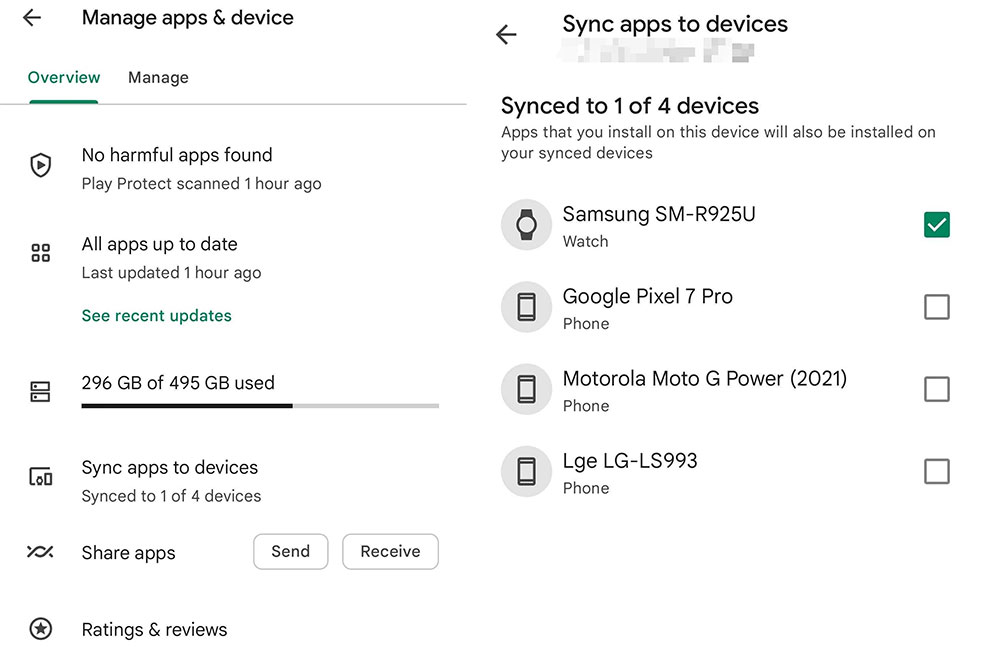Tap the storage usage icon
This screenshot has width=1000, height=652.
pyautogui.click(x=40, y=392)
